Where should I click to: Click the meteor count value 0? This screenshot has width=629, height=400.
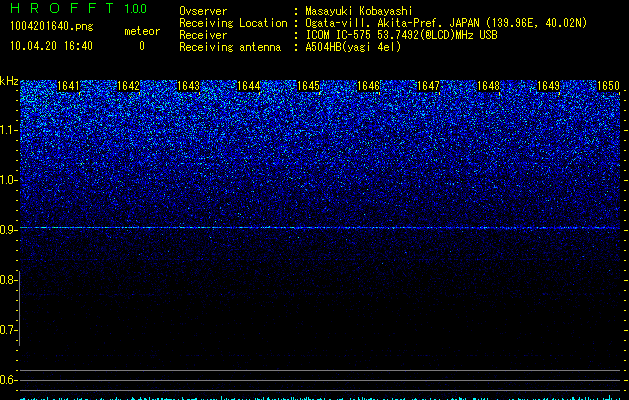pyautogui.click(x=142, y=46)
